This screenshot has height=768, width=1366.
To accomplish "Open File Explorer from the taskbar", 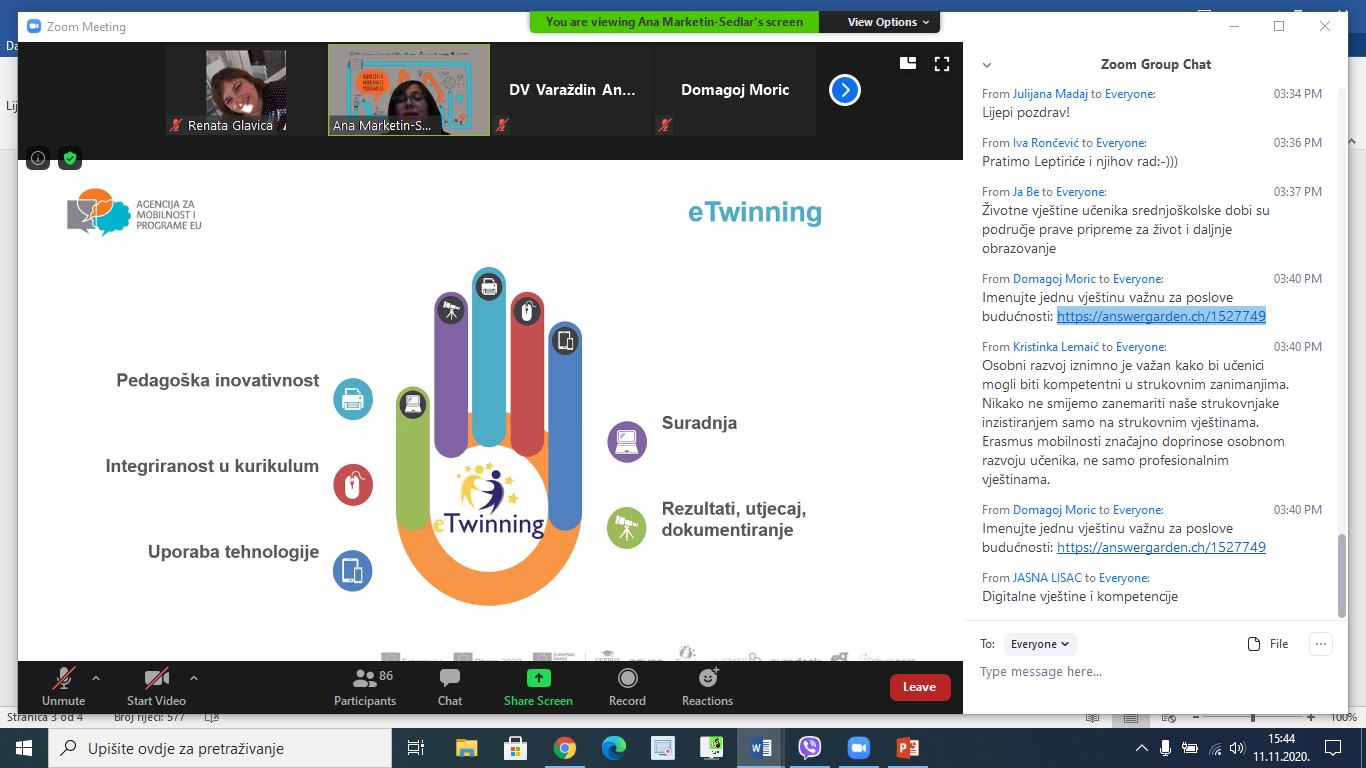I will pyautogui.click(x=466, y=748).
